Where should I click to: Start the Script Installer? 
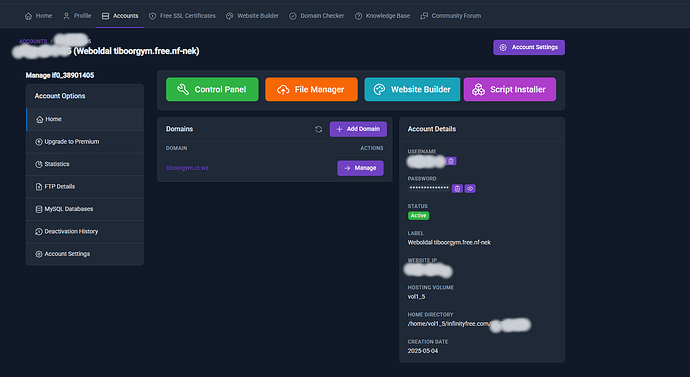click(x=510, y=89)
